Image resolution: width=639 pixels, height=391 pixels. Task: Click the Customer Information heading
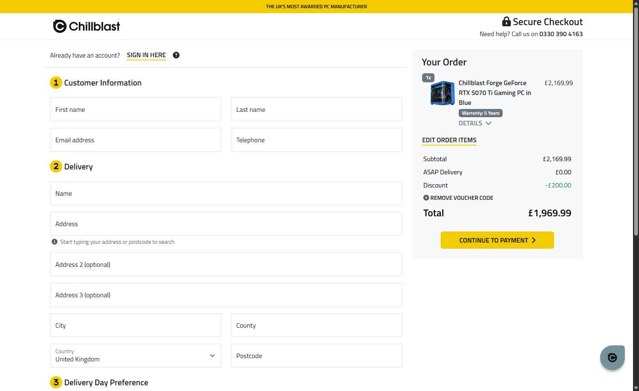click(x=103, y=83)
